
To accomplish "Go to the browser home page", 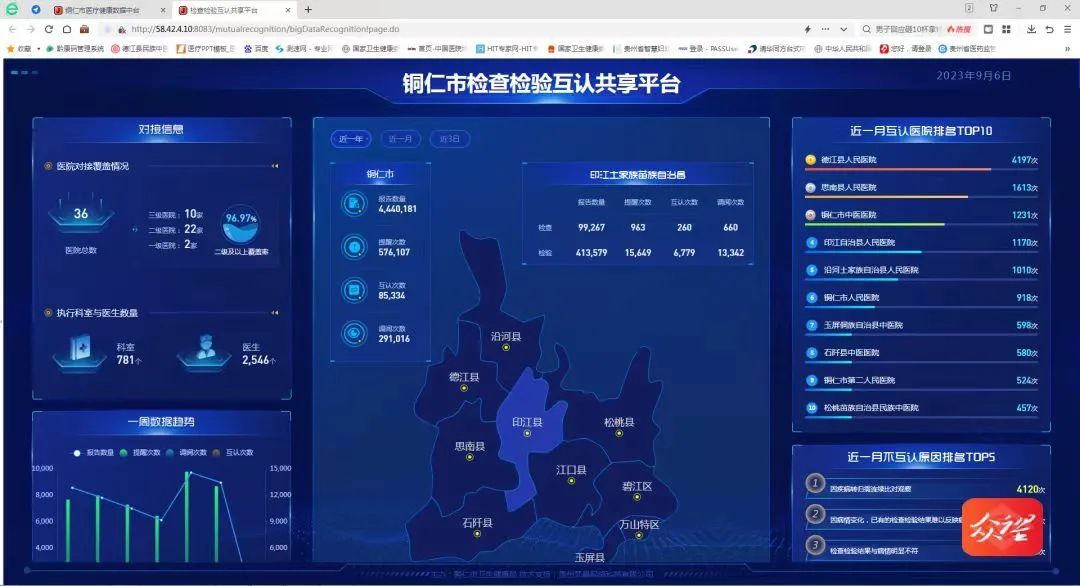I will click(x=66, y=29).
